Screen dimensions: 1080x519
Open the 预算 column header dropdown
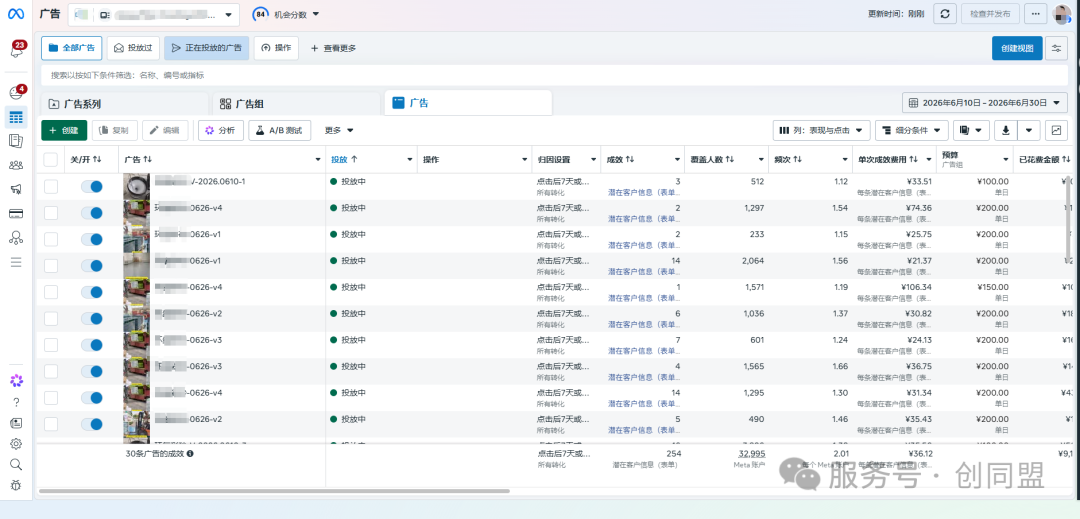point(1004,159)
